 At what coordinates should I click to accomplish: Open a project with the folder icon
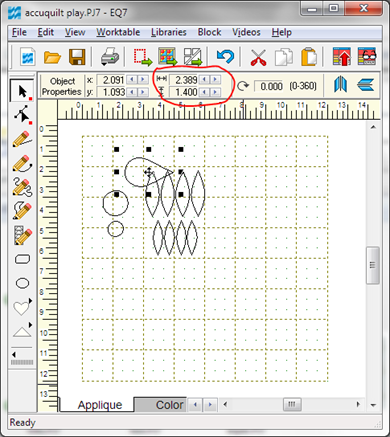(x=52, y=57)
